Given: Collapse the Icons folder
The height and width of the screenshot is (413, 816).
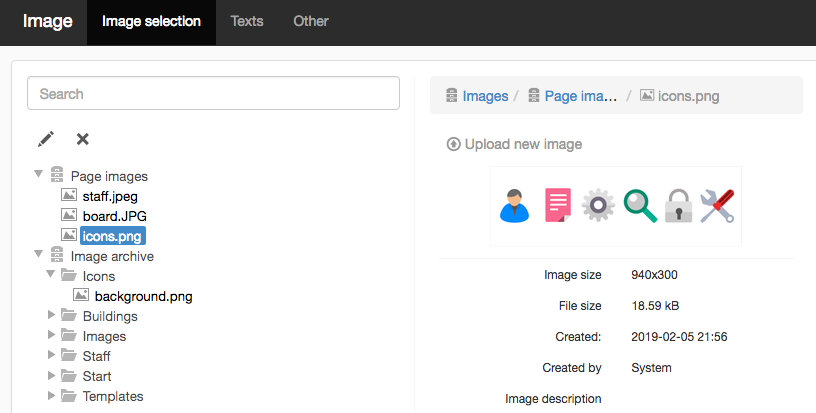Looking at the screenshot, I should point(50,274).
